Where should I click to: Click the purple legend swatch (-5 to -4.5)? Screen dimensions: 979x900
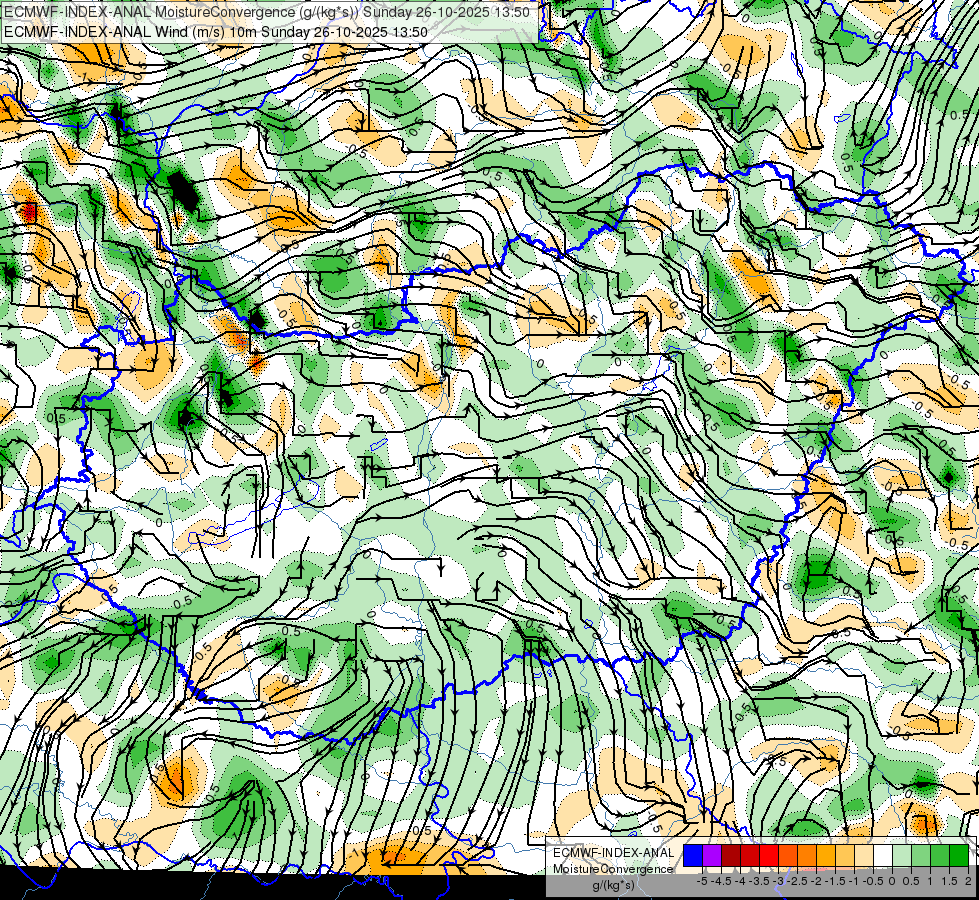pos(712,856)
